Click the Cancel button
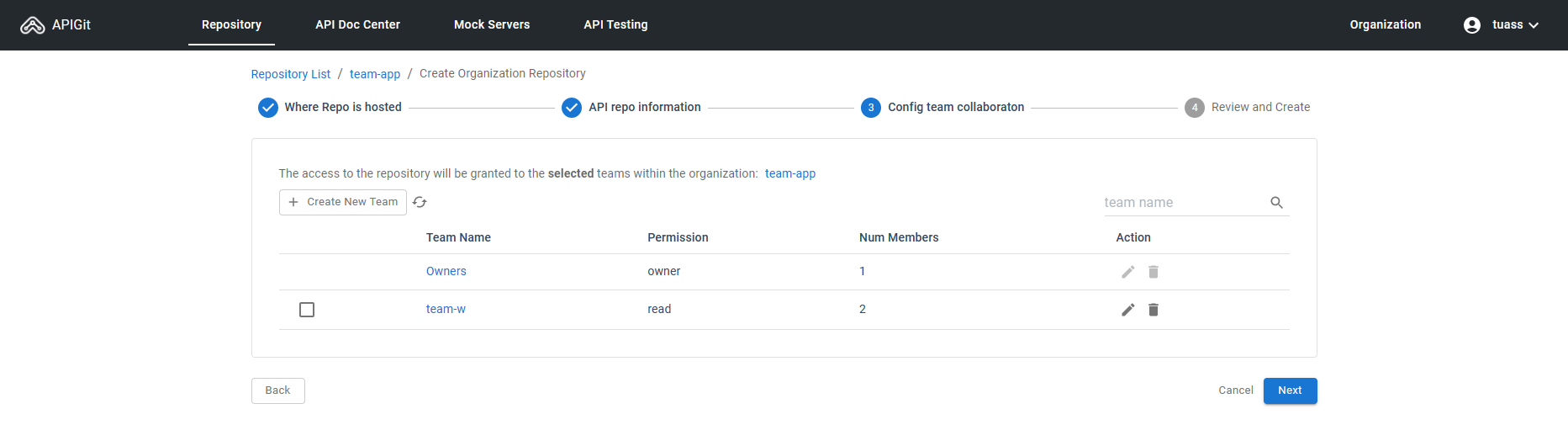The width and height of the screenshot is (1568, 425). pyautogui.click(x=1236, y=390)
